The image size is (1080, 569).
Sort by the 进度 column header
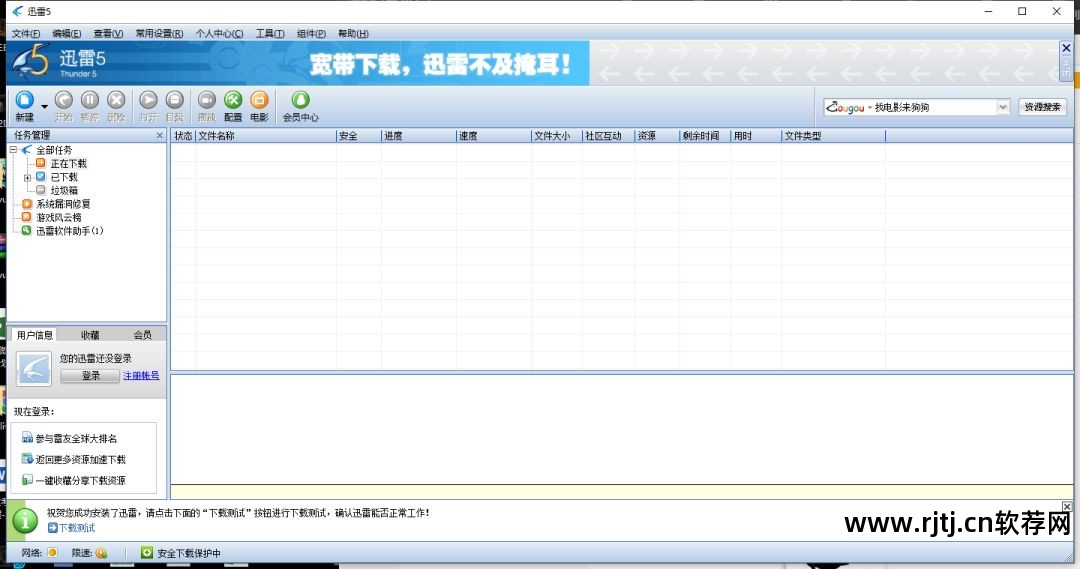click(419, 136)
